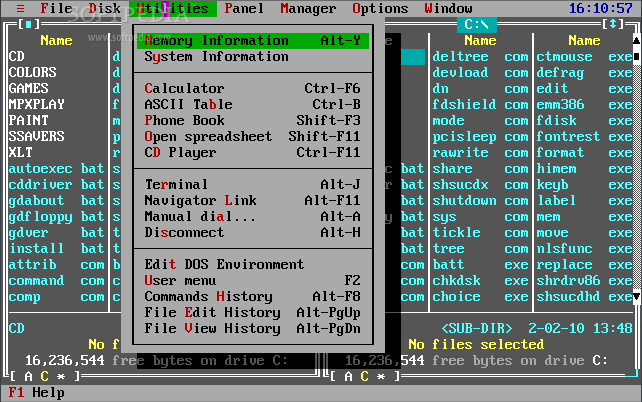The image size is (642, 402).
Task: Open the User menu entry
Action: pyautogui.click(x=253, y=280)
